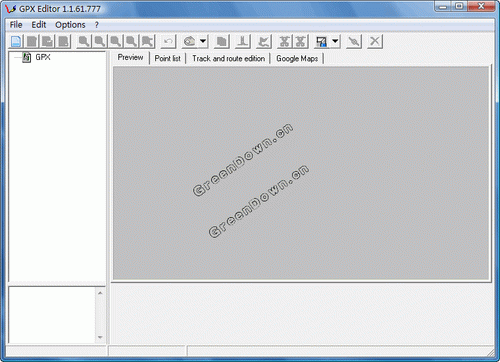Viewport: 500px width, 362px height.
Task: Click the GPX document icon in tree
Action: coord(27,57)
